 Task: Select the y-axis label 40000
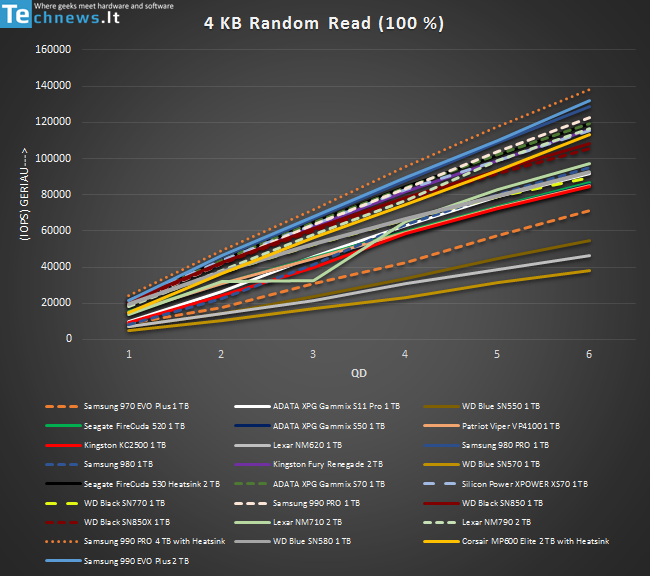click(56, 266)
